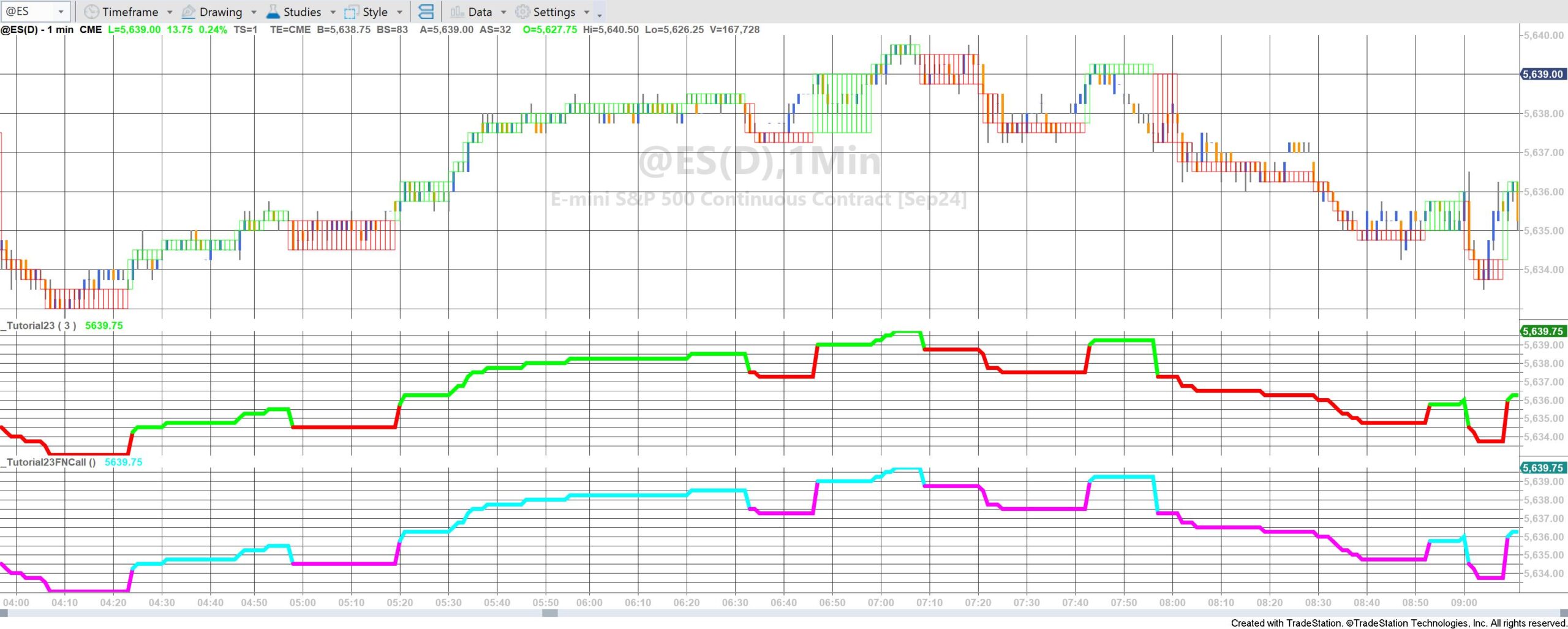Click the scrollbar left arrow

point(4,612)
